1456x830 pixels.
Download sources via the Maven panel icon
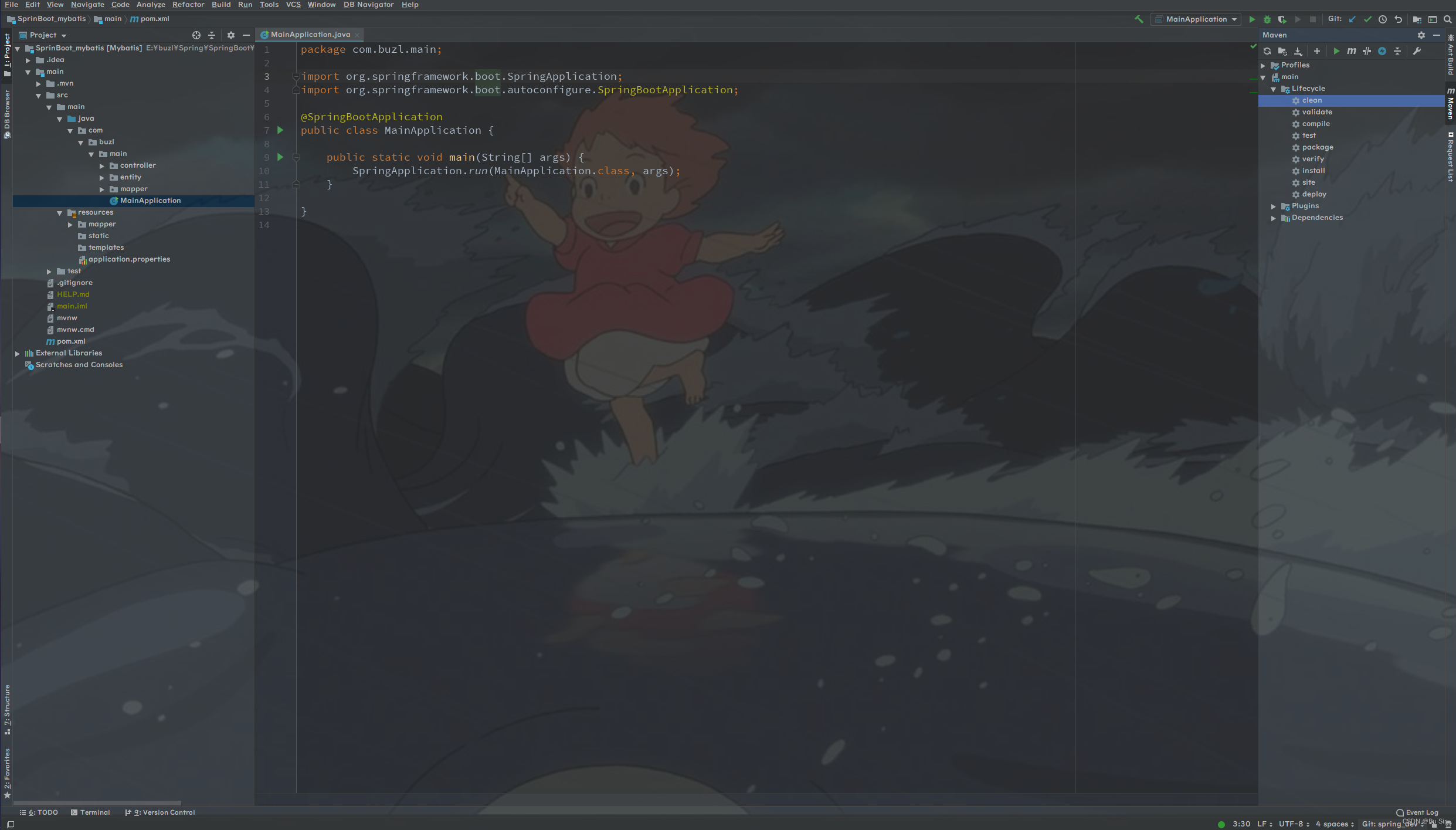(x=1298, y=51)
